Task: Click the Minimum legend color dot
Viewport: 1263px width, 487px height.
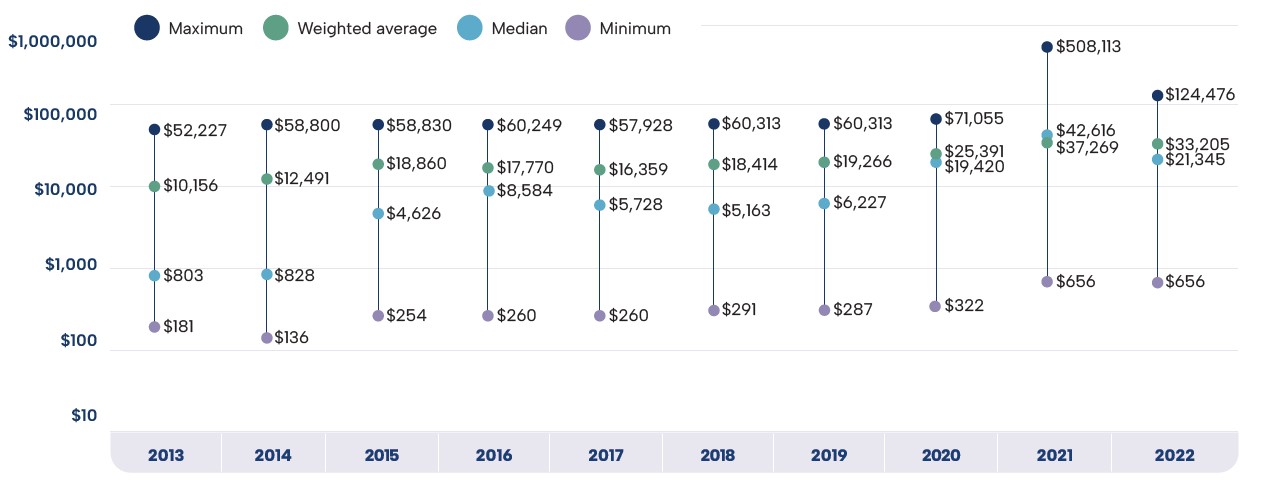Action: (x=579, y=28)
